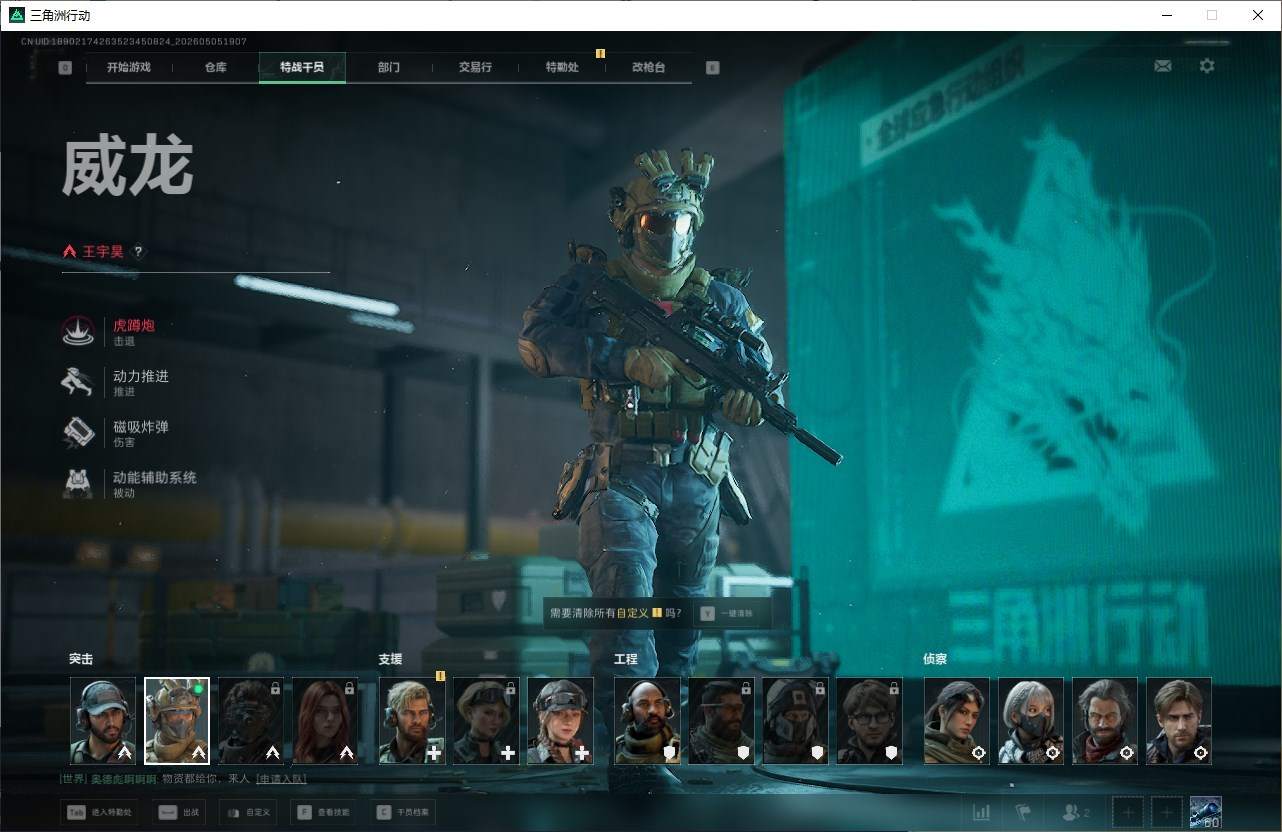This screenshot has width=1282, height=832.
Task: Select locked masked 工程 operator portrait
Action: (x=795, y=721)
